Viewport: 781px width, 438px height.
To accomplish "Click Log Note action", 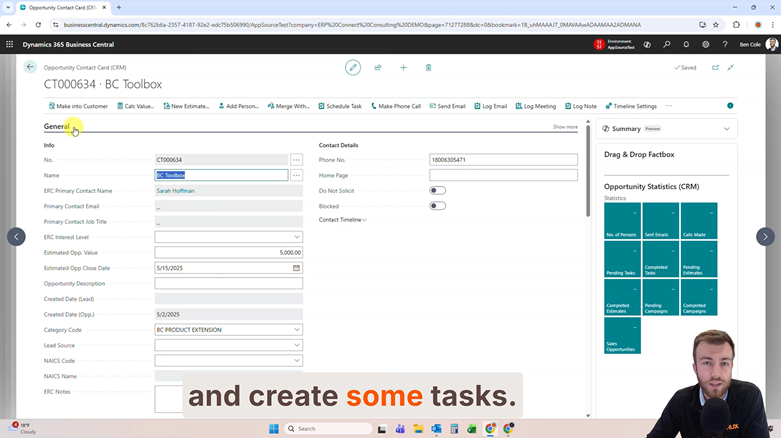I will tap(580, 106).
